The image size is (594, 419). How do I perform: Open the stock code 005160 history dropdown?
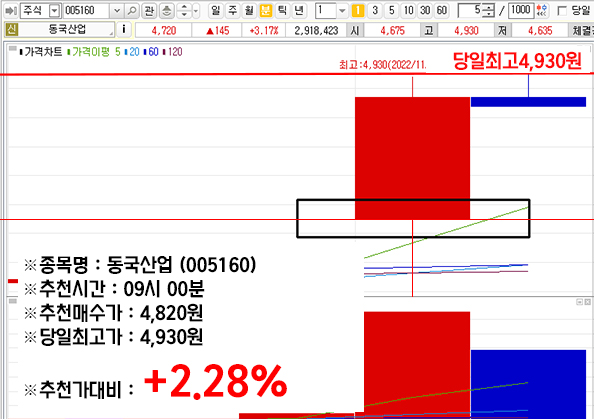point(117,11)
